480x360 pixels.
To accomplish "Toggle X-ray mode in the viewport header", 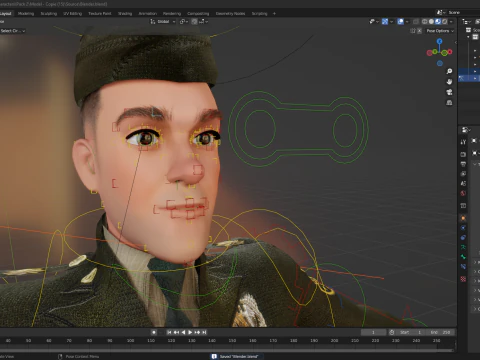I will [416, 21].
